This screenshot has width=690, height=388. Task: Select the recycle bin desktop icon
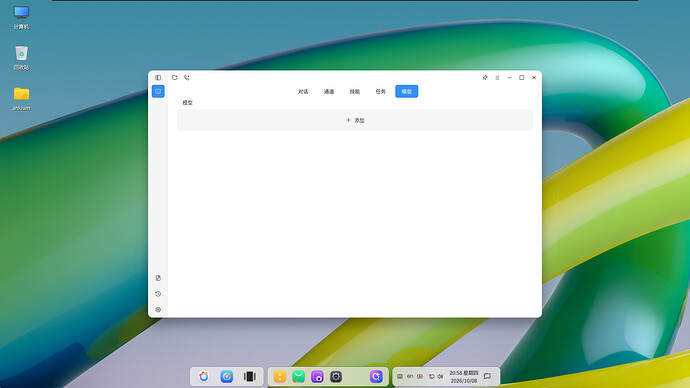21,58
